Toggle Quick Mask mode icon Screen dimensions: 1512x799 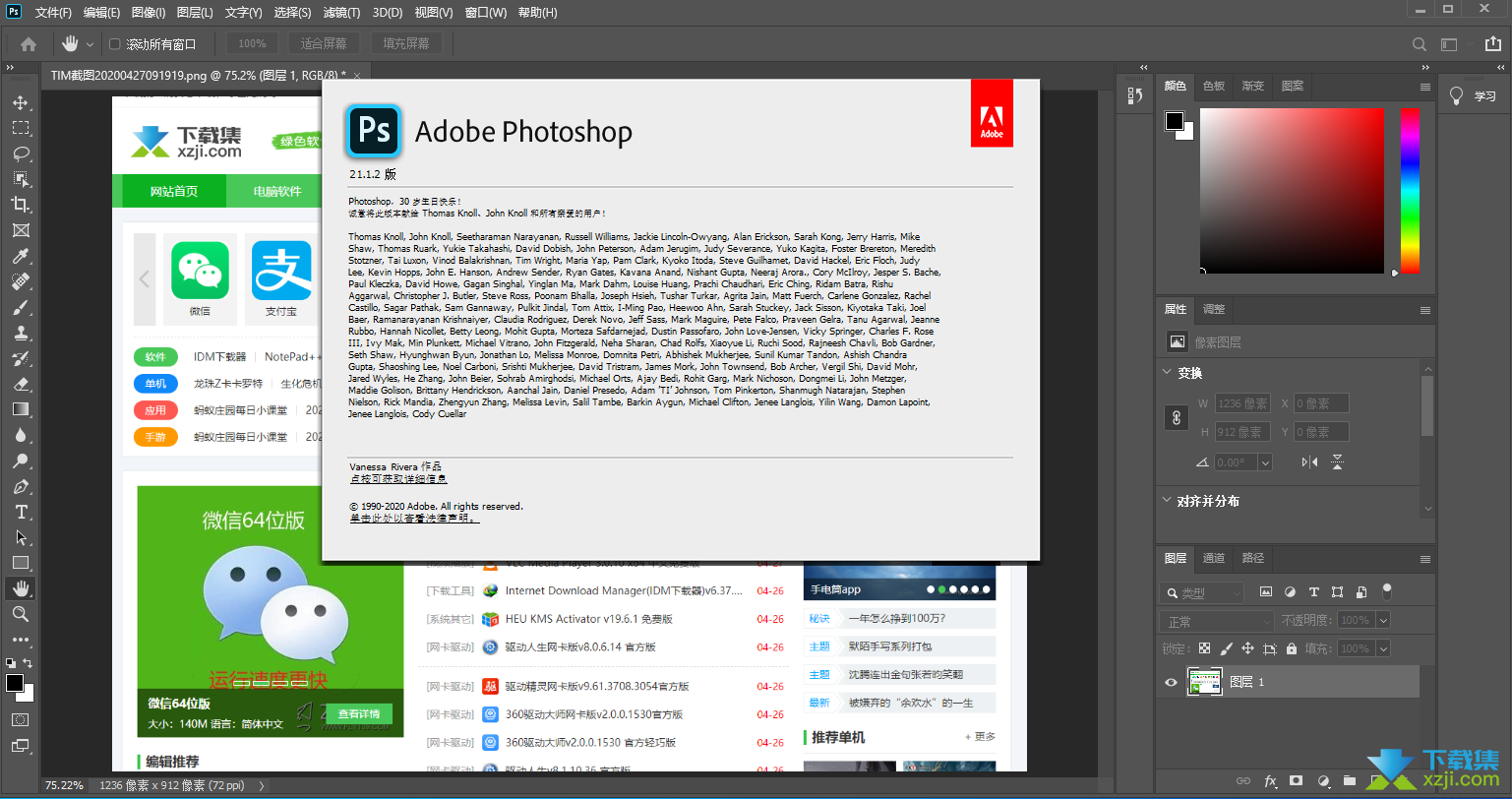pos(21,720)
